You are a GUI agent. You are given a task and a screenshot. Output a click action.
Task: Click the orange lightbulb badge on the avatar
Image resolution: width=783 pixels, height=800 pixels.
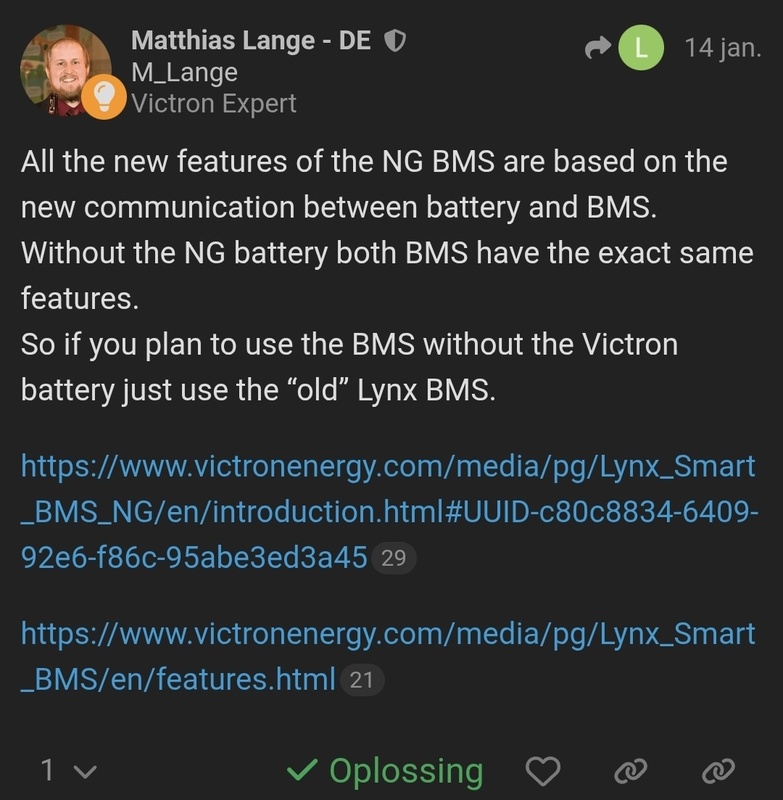tap(103, 97)
